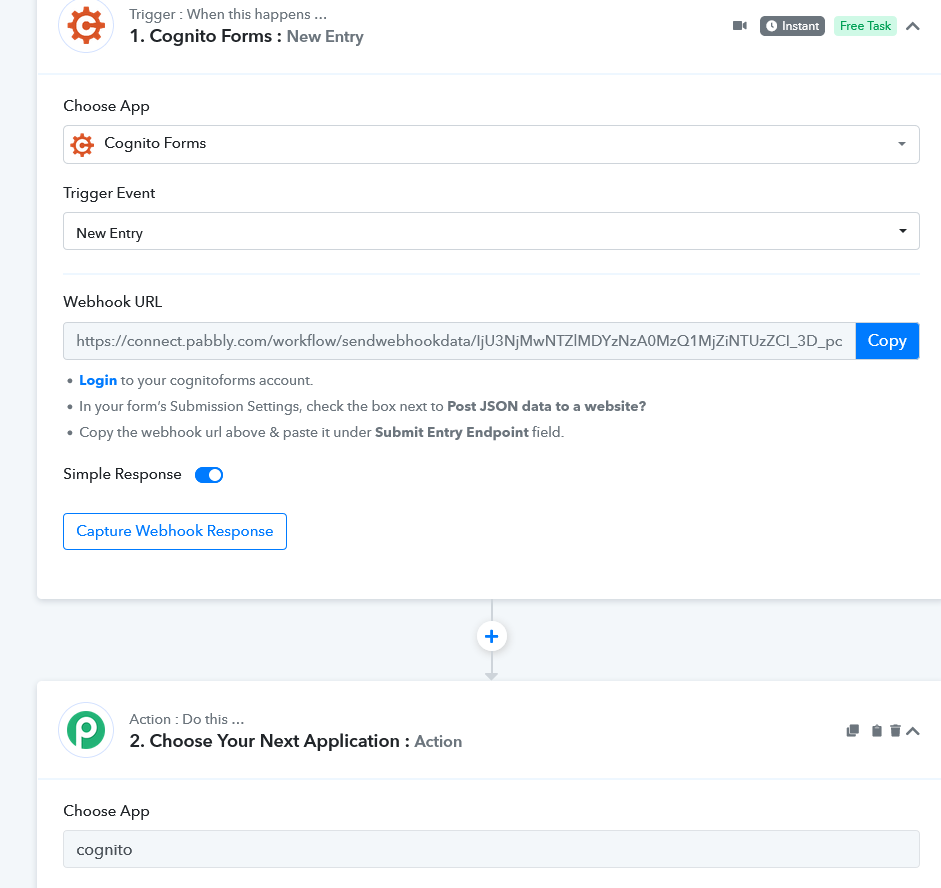Delete the action step via trash icon
The height and width of the screenshot is (888, 941).
pos(895,730)
